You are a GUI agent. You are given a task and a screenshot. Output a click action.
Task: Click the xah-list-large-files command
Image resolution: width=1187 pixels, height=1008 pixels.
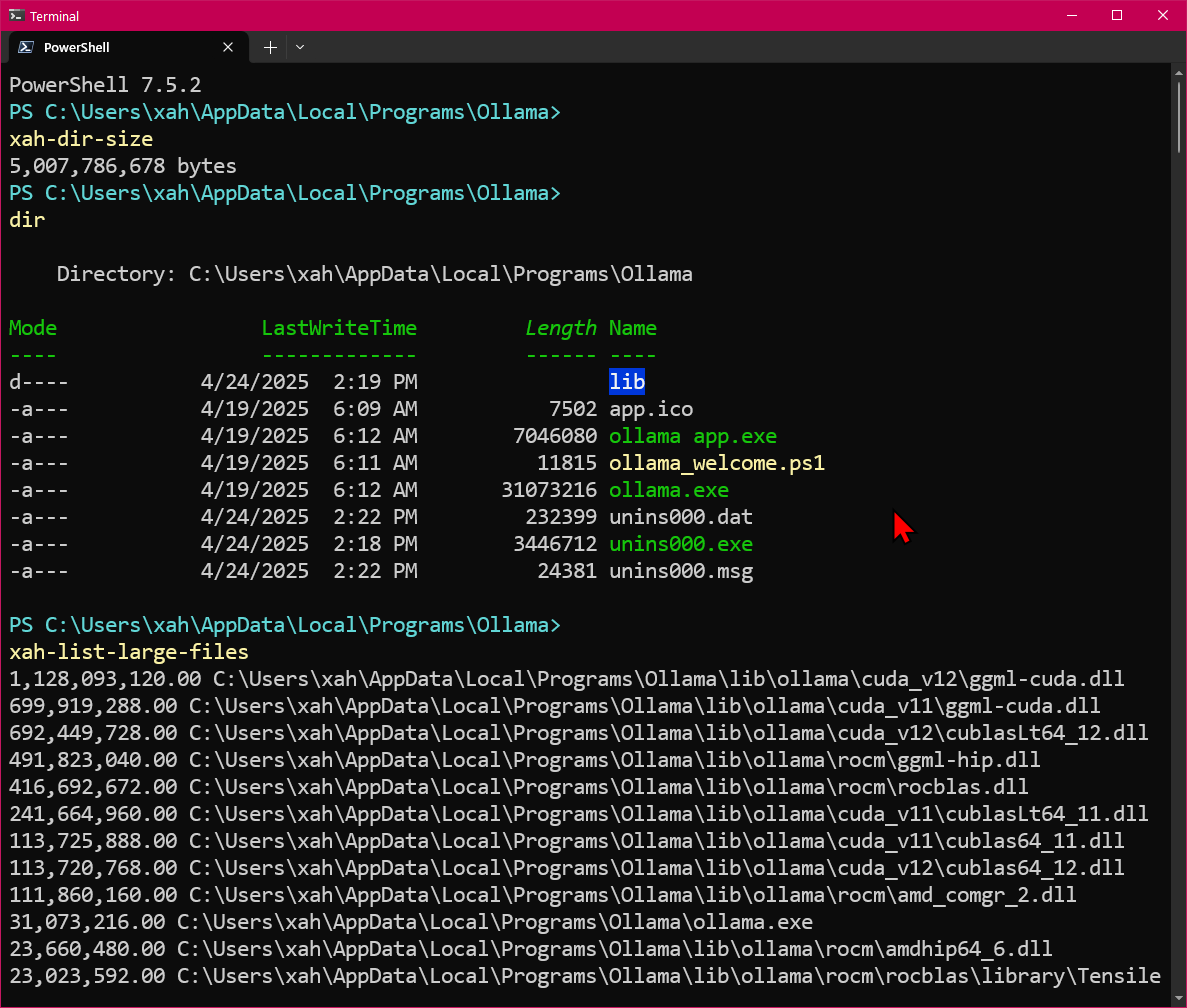129,652
